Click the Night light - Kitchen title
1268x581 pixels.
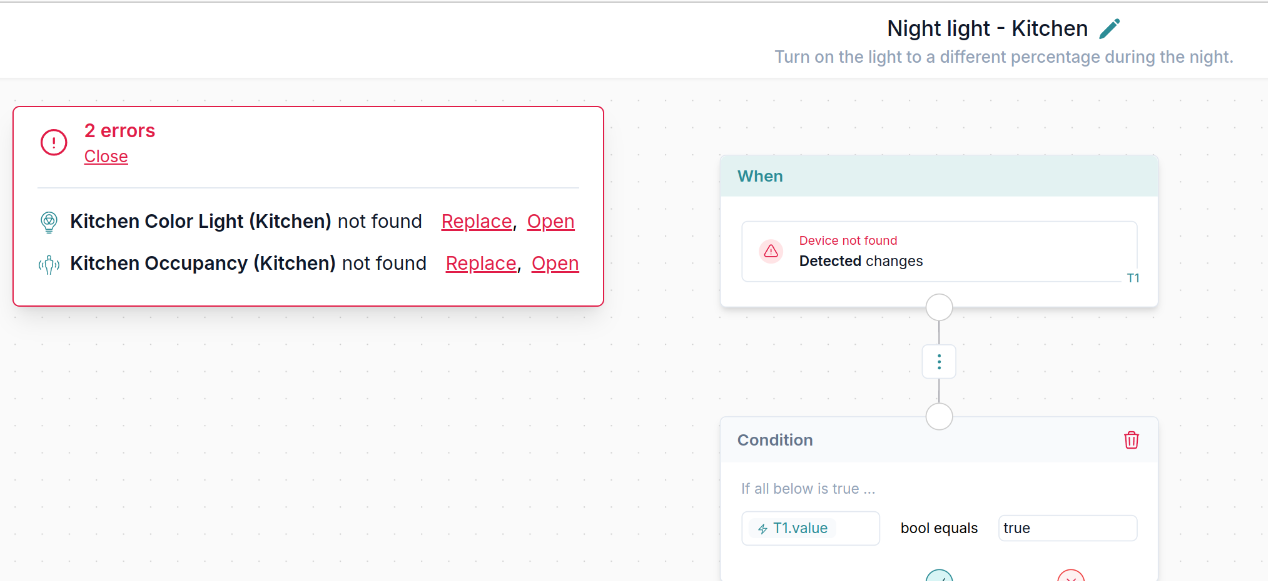987,29
